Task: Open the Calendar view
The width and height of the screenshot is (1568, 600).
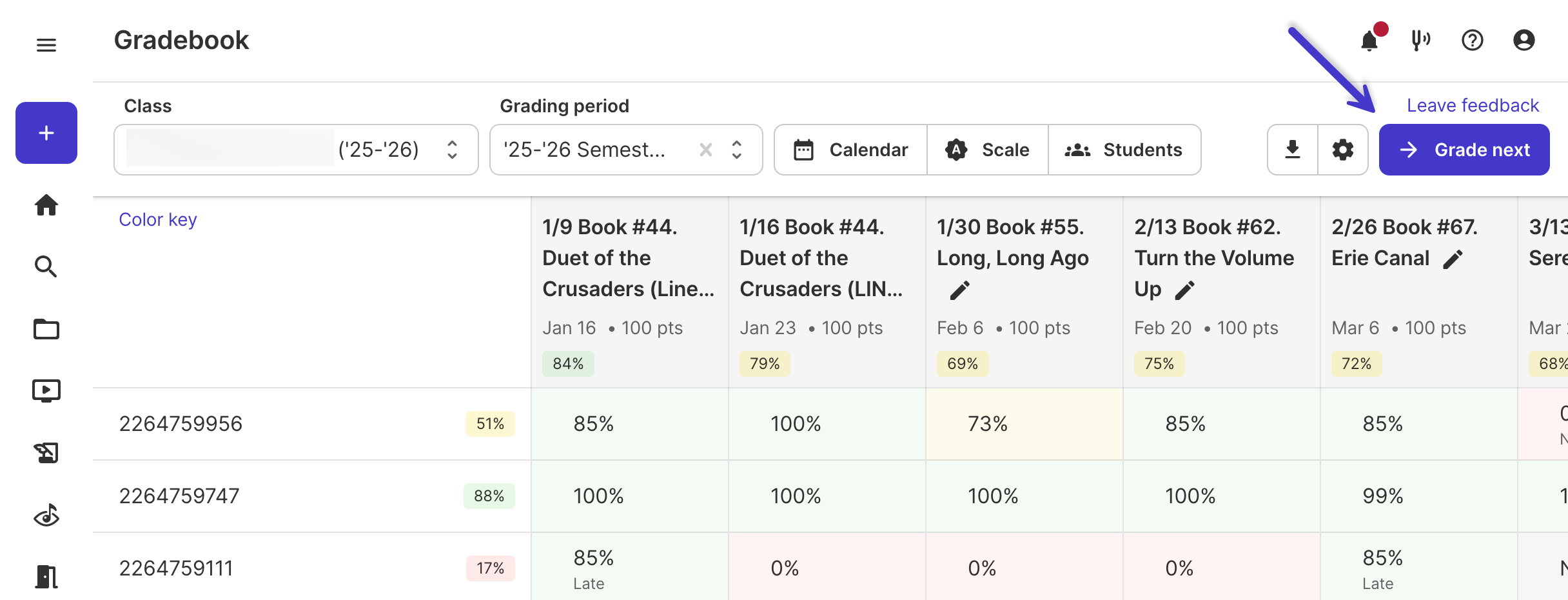Action: [x=851, y=150]
